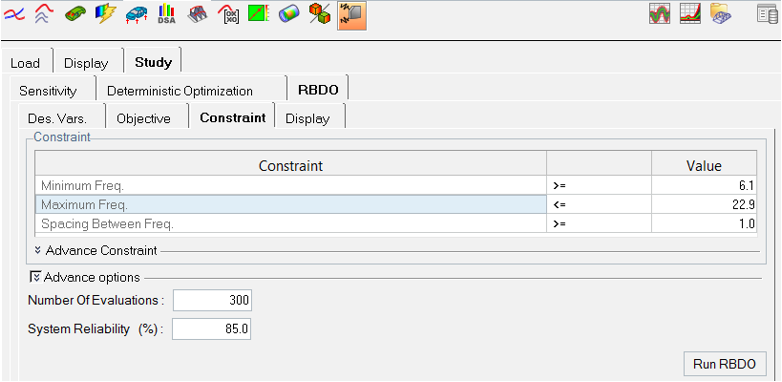Switch to the Sensitivity tab
This screenshot has width=782, height=382.
click(x=48, y=91)
